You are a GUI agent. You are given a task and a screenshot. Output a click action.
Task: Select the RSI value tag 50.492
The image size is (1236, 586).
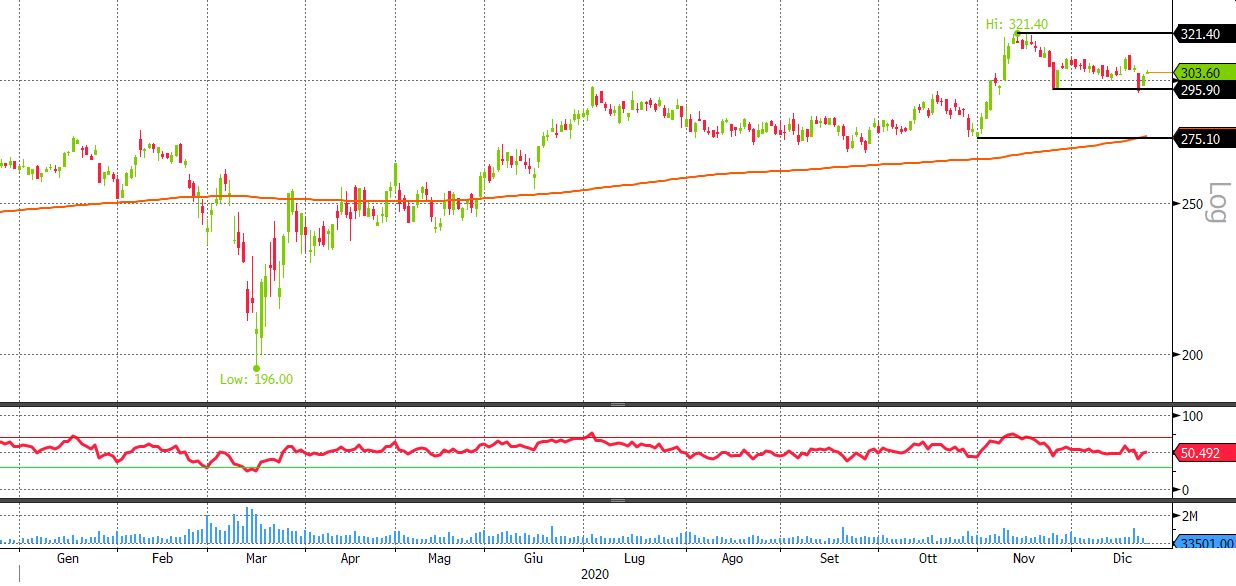click(x=1204, y=453)
